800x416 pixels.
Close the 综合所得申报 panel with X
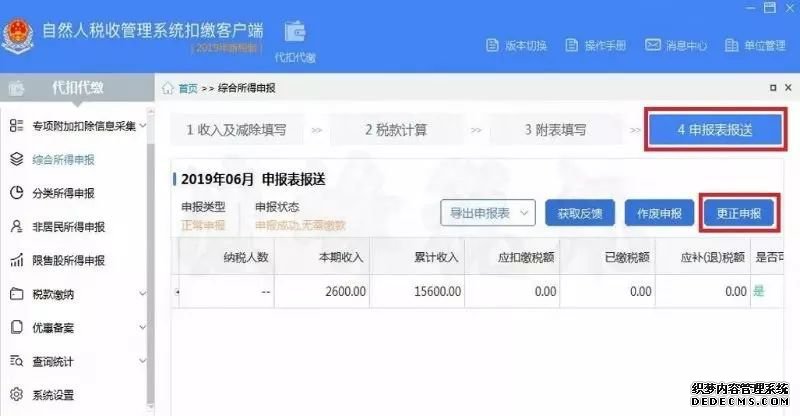coord(788,88)
